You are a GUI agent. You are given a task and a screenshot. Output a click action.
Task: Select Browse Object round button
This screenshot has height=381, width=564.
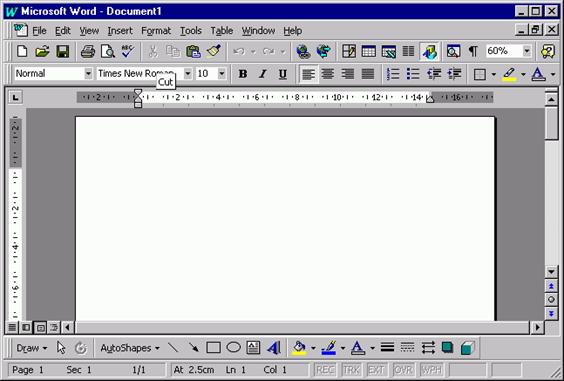tap(551, 299)
